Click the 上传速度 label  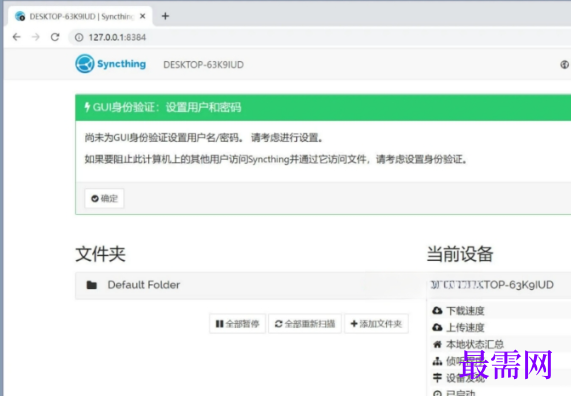click(x=465, y=328)
